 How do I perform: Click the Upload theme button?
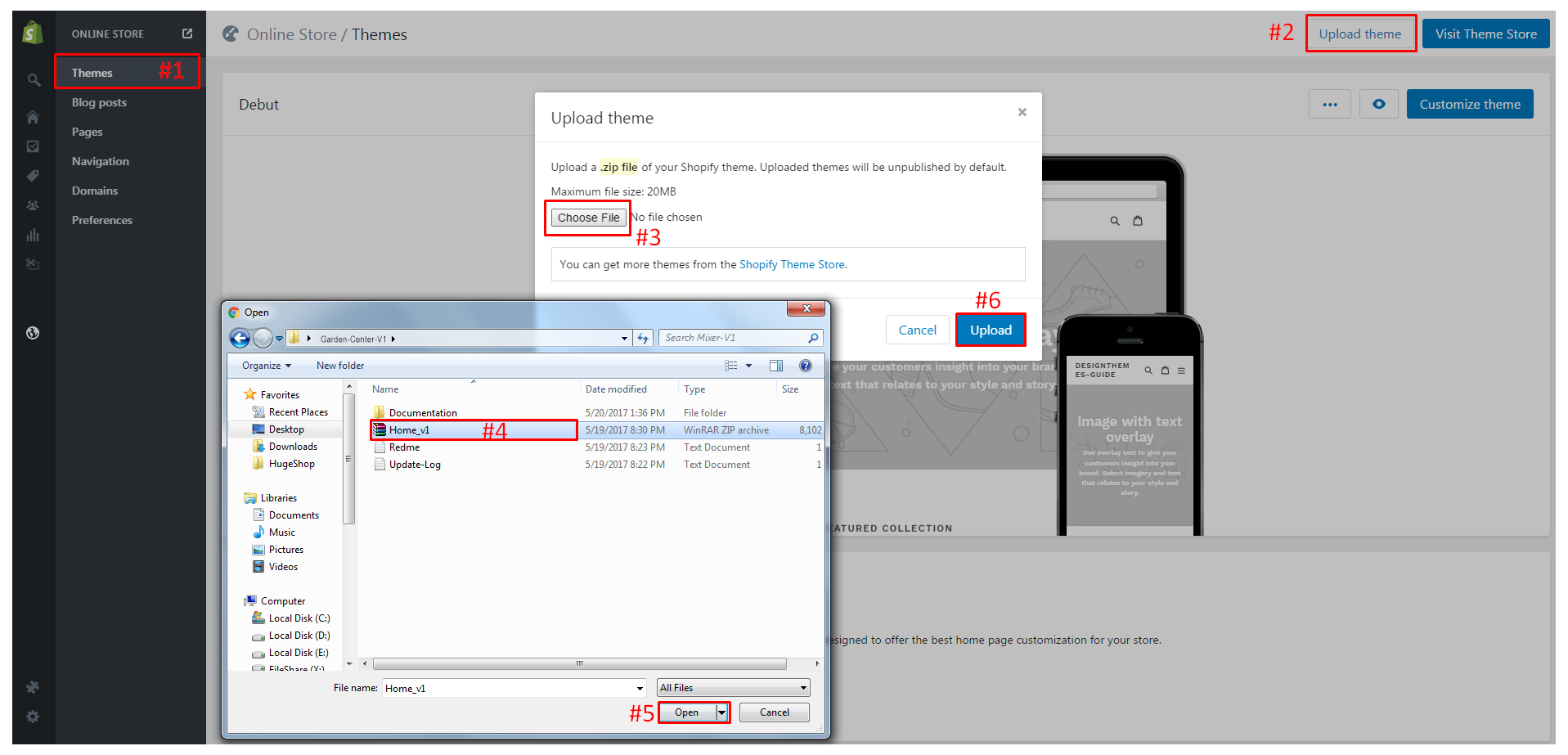coord(1360,34)
